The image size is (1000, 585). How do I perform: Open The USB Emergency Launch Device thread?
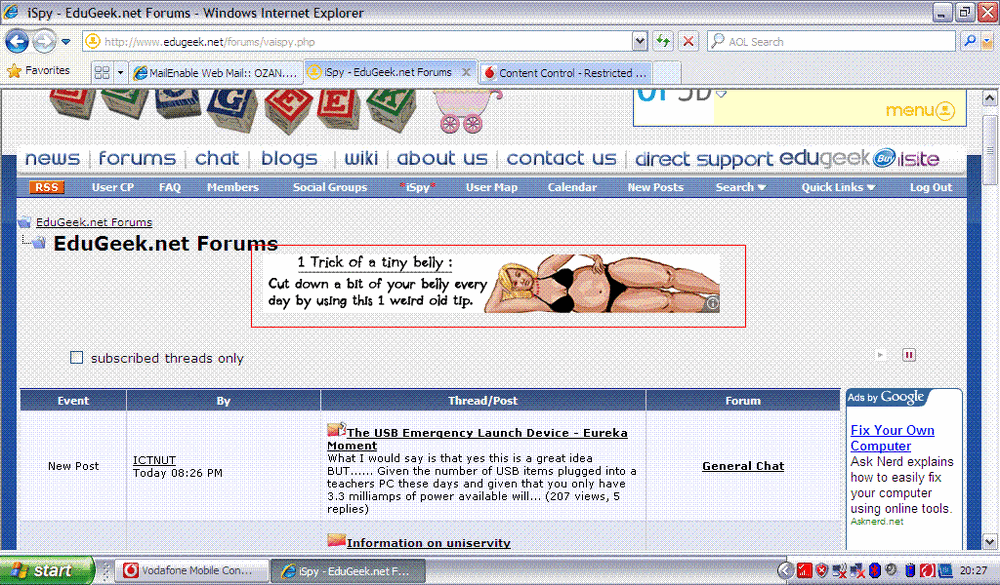pos(477,439)
